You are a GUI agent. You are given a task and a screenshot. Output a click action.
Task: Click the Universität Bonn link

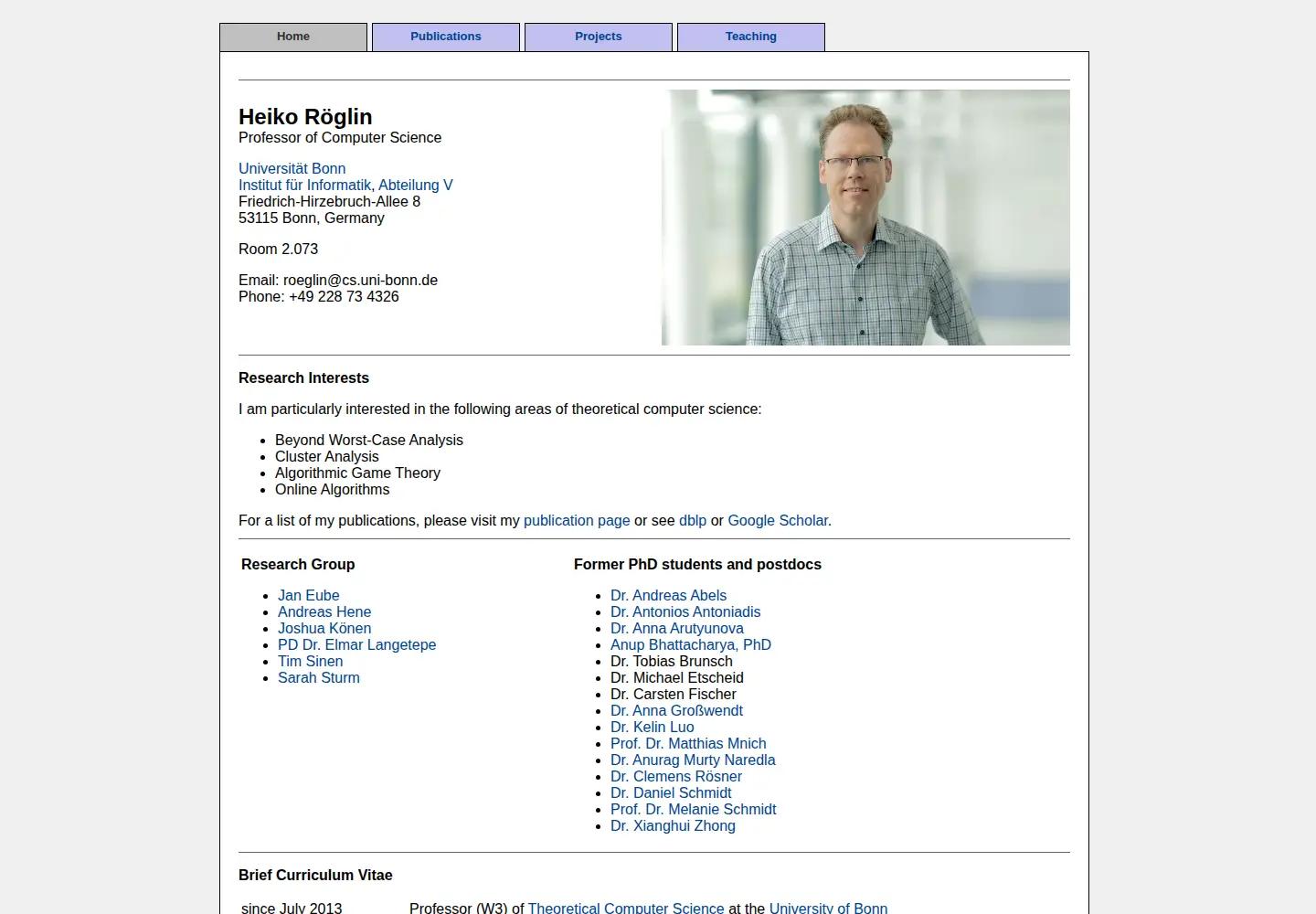click(x=292, y=168)
